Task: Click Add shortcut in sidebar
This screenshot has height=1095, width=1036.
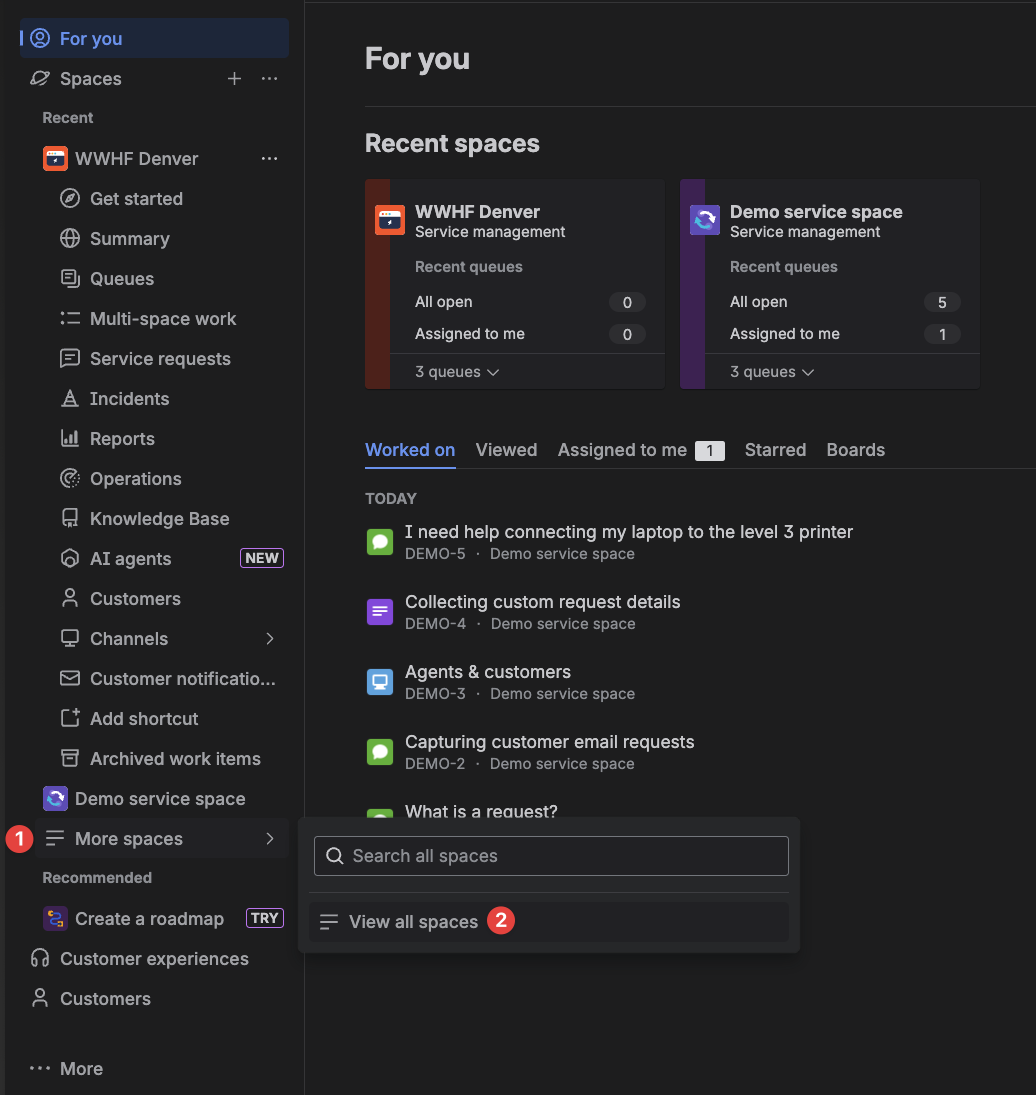Action: click(144, 719)
